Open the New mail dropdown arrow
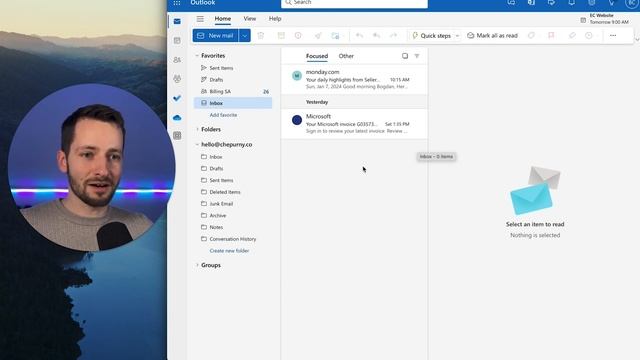 pos(244,36)
